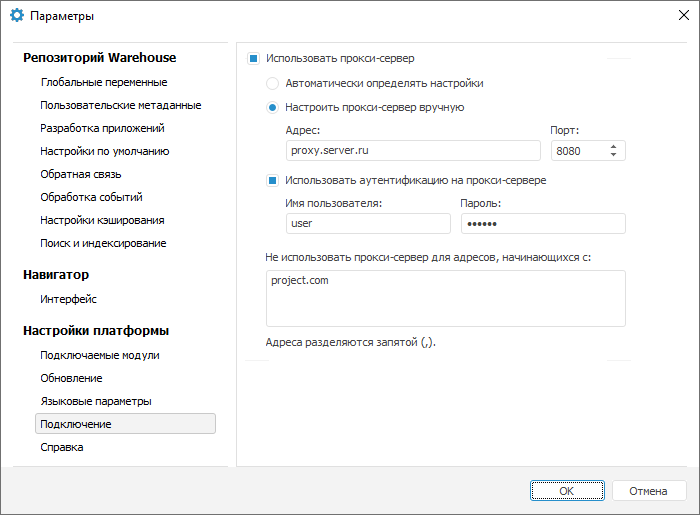Increase port value with up arrow
The image size is (700, 515).
[x=613, y=146]
